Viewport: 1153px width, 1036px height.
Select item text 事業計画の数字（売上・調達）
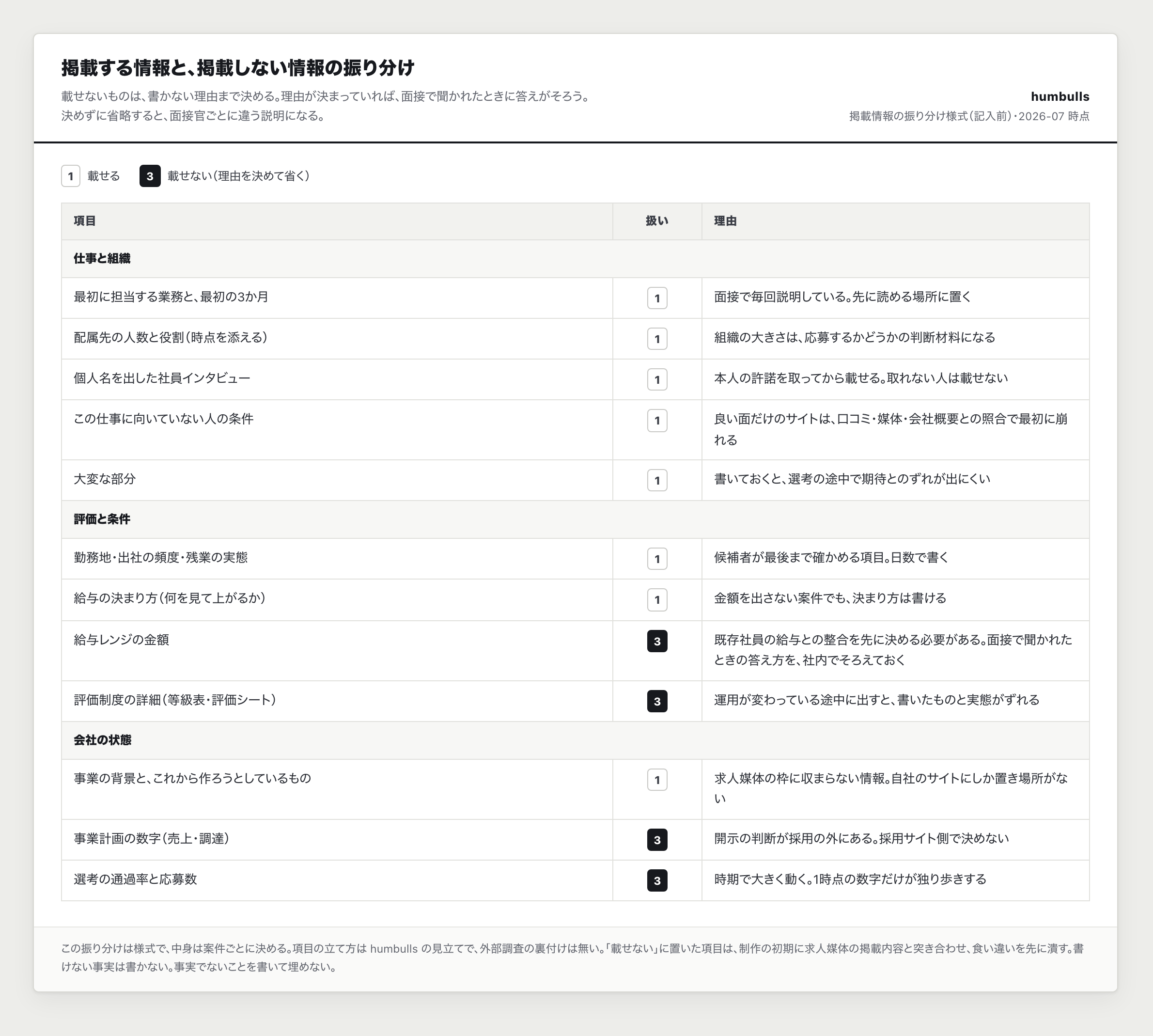tap(151, 839)
